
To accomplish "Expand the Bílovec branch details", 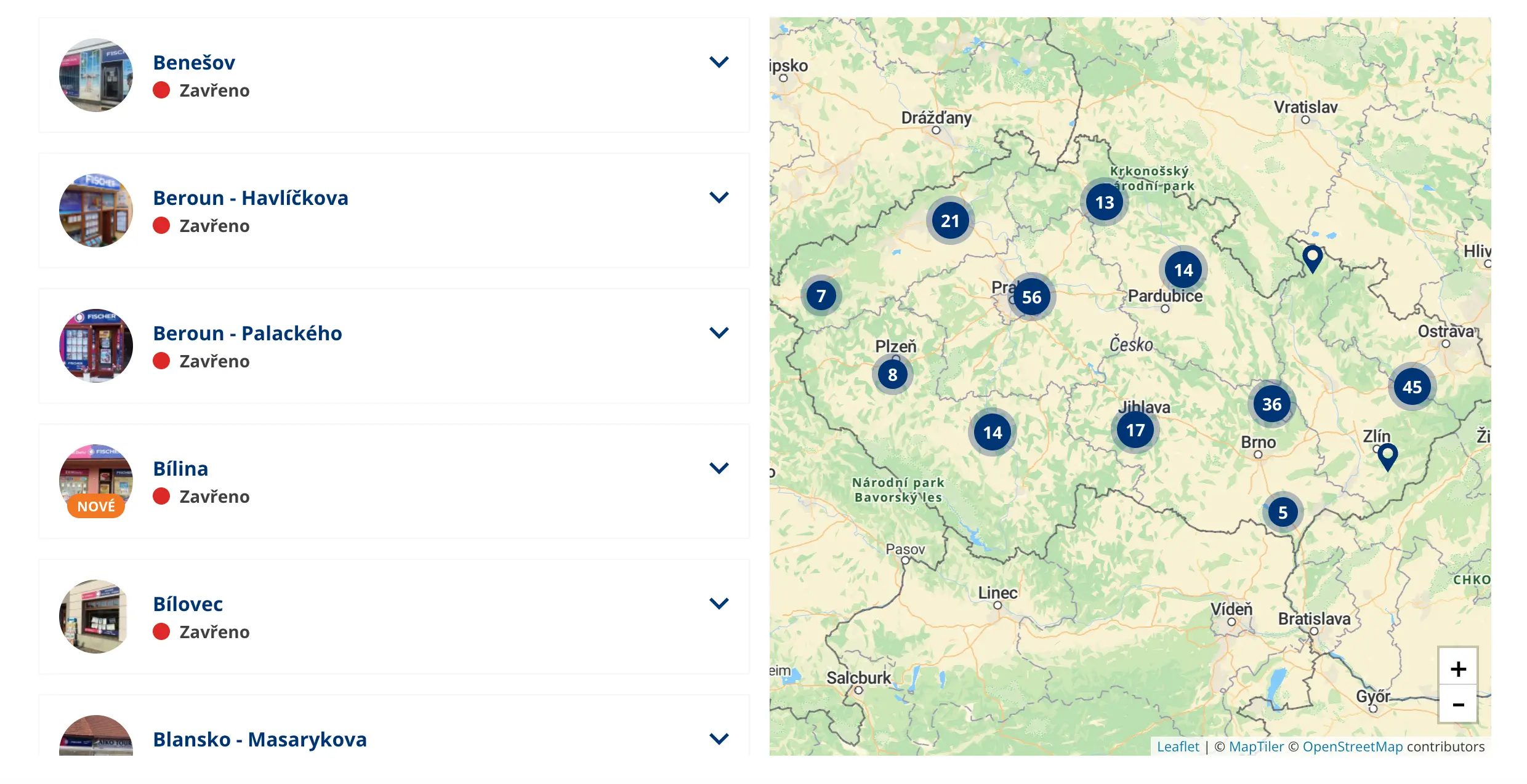I will pos(719,604).
